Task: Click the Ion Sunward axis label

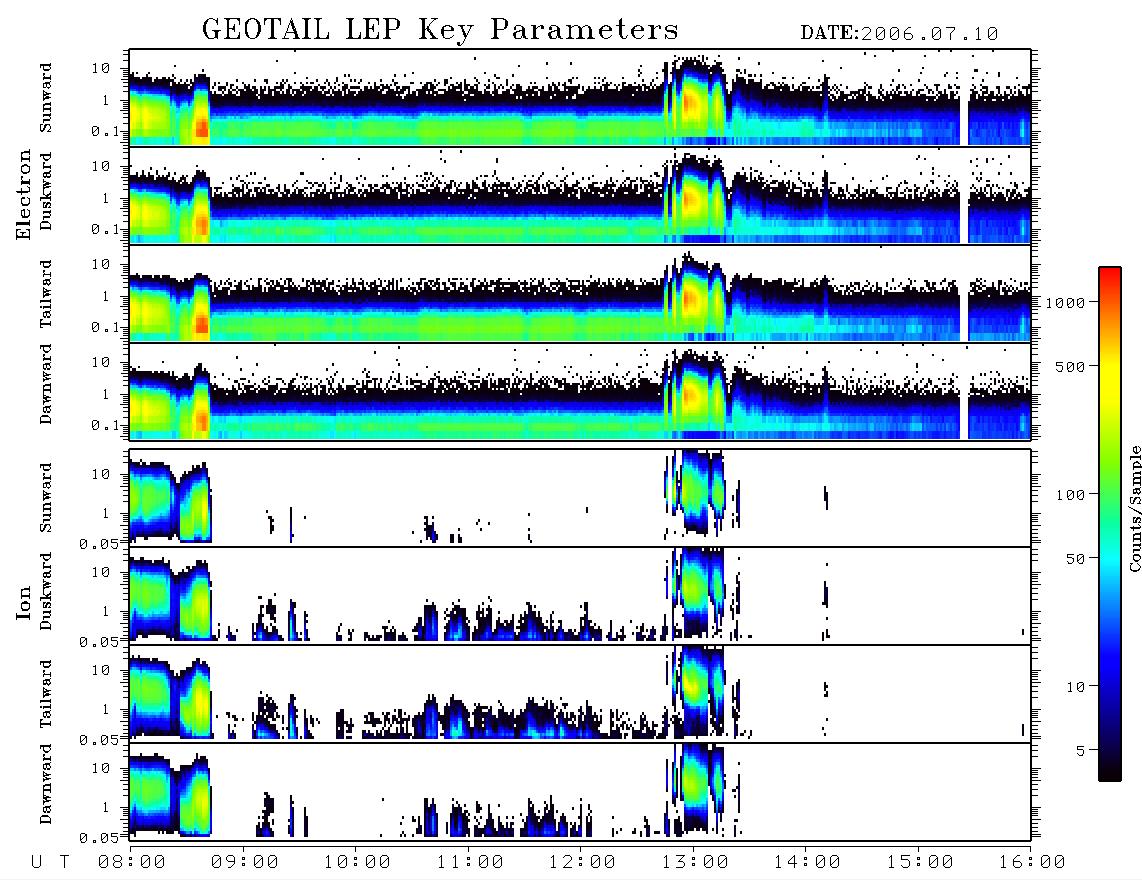Action: [46, 497]
